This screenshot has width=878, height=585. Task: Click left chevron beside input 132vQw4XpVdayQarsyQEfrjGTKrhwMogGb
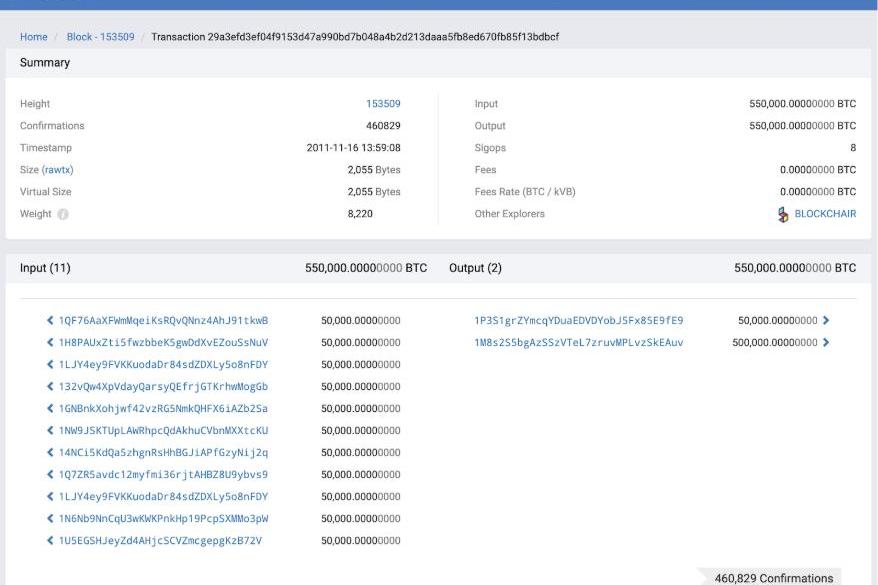point(51,387)
